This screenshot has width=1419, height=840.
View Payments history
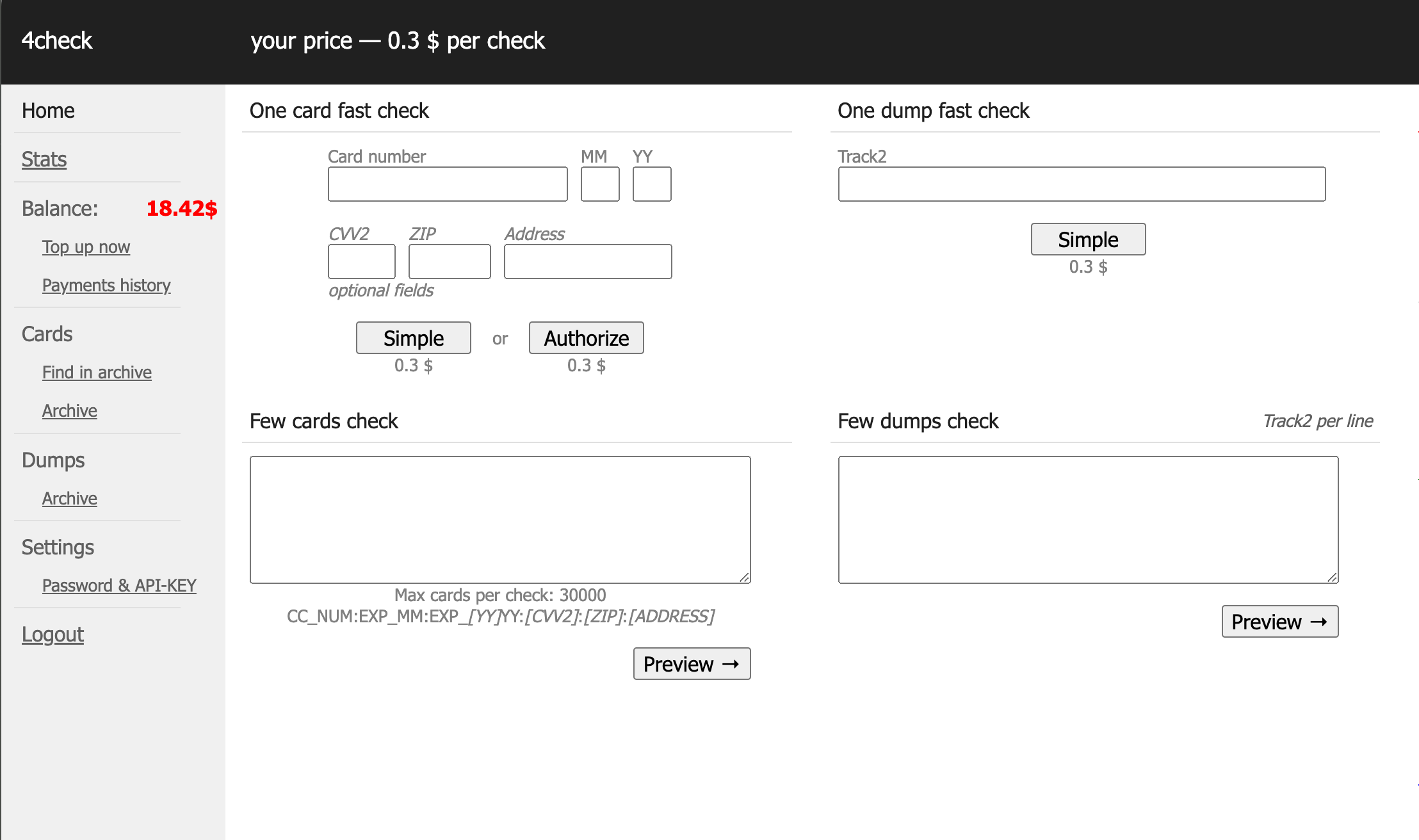[x=106, y=286]
